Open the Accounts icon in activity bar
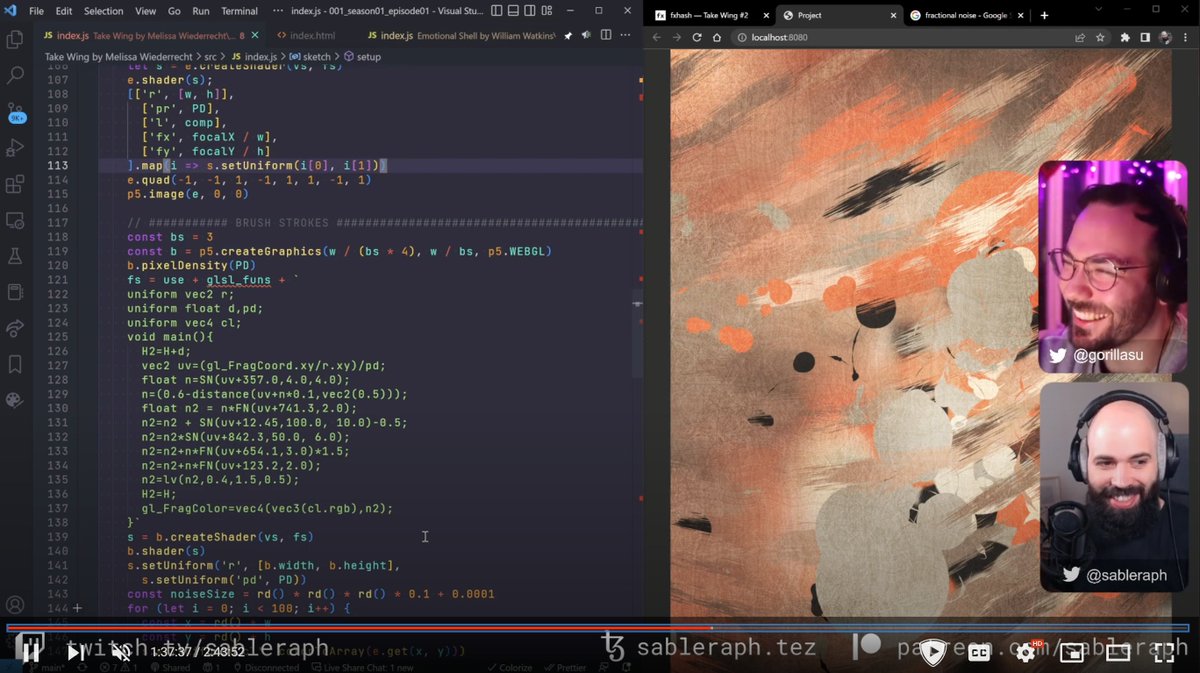The width and height of the screenshot is (1200, 673). point(15,605)
